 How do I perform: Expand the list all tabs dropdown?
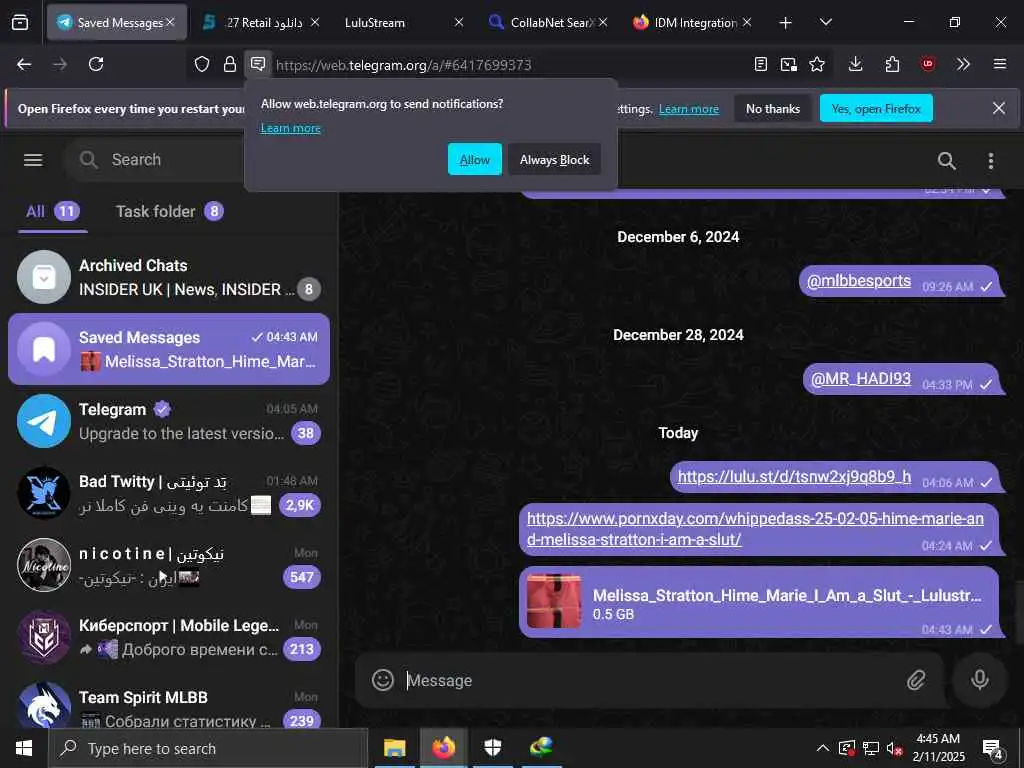(825, 22)
